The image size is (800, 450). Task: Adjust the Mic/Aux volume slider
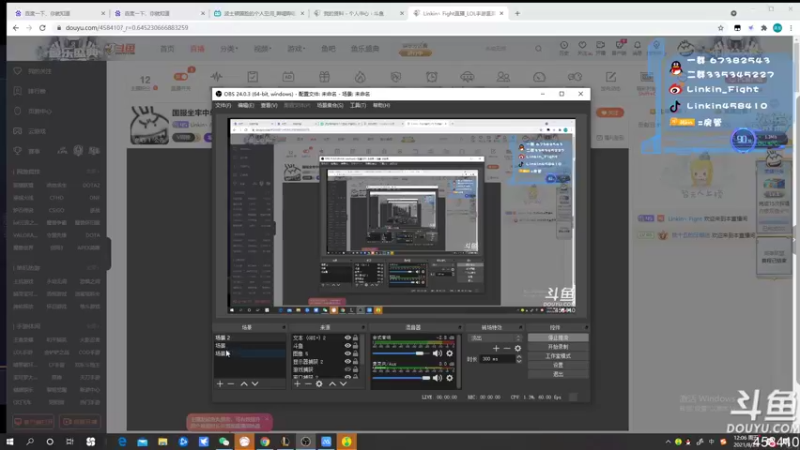coord(401,378)
